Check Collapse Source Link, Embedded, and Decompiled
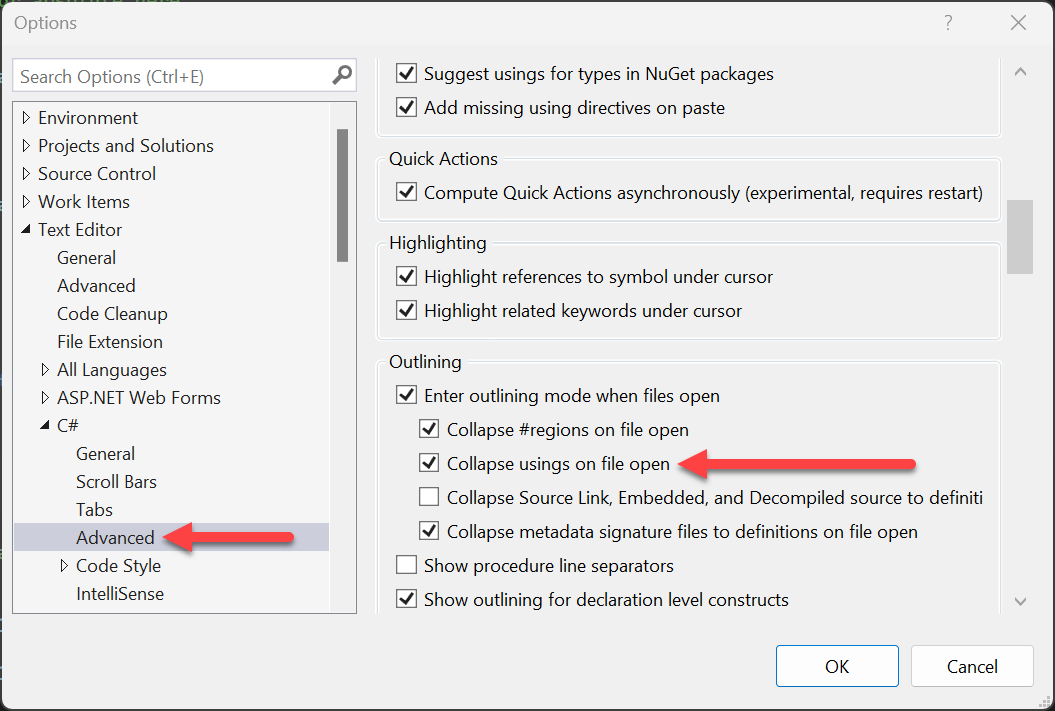 coord(429,497)
